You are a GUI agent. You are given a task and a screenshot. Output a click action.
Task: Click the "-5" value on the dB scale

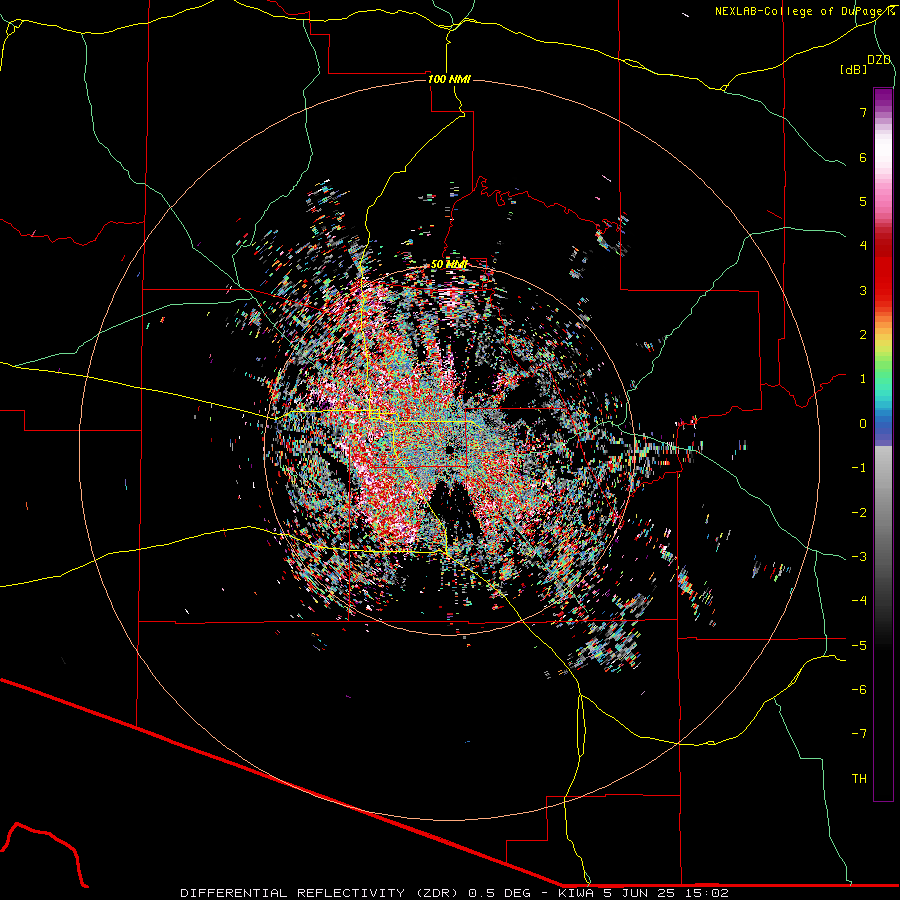(x=859, y=646)
